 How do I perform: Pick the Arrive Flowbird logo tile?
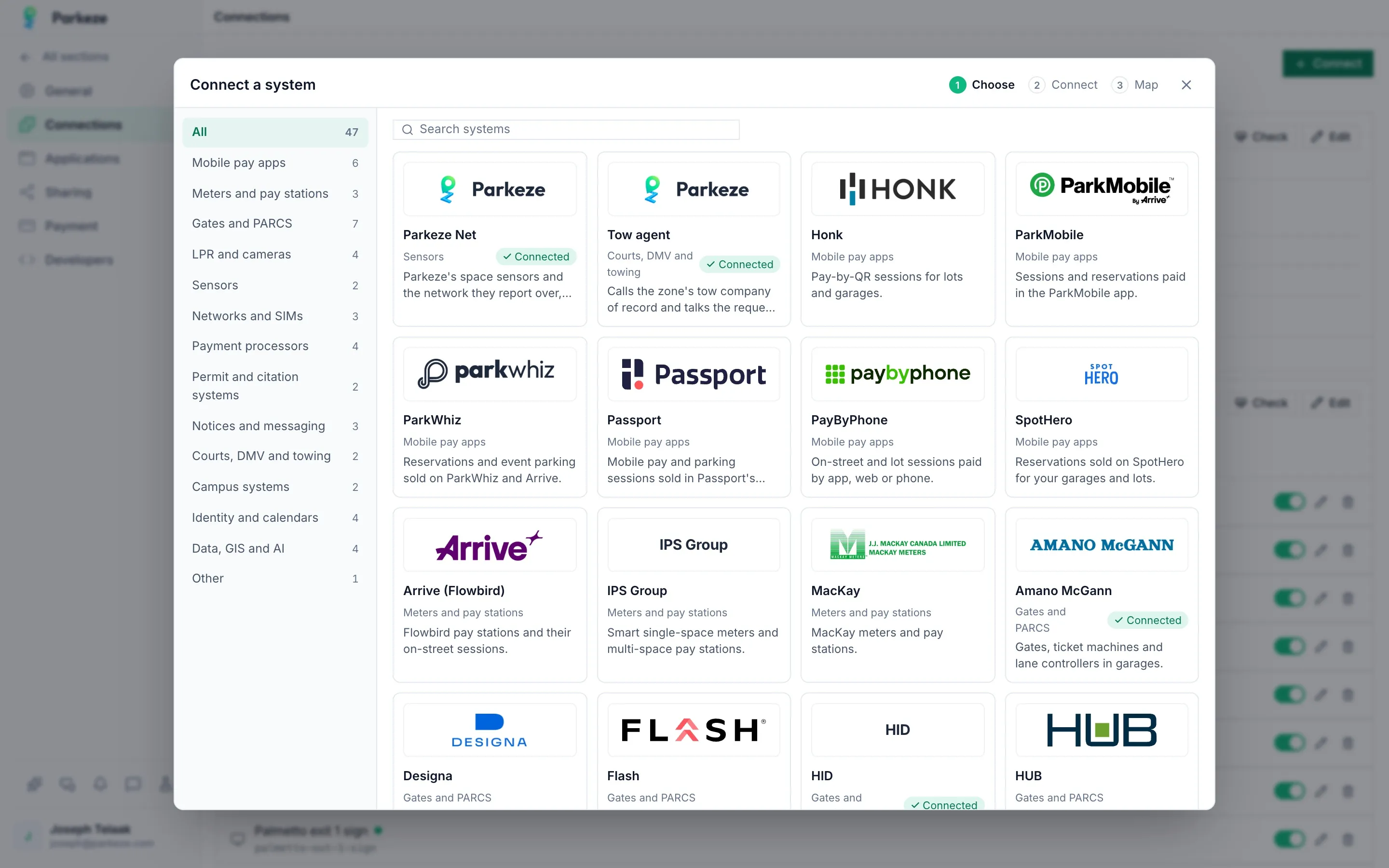(490, 545)
